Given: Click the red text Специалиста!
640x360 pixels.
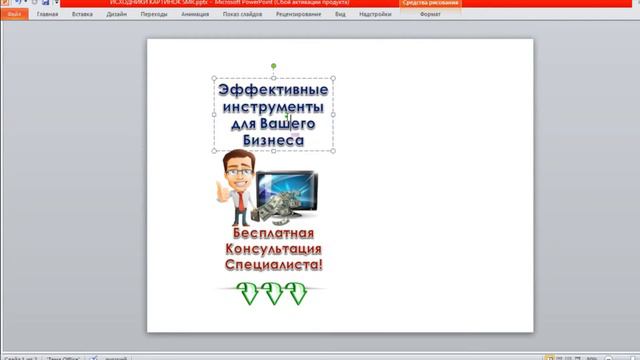Looking at the screenshot, I should click(273, 264).
